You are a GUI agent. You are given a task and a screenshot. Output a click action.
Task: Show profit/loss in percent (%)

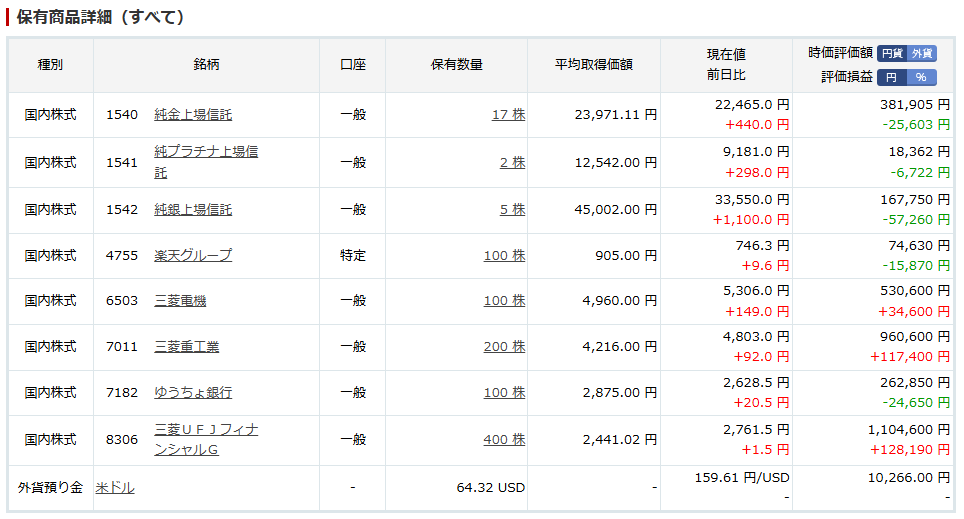922,77
